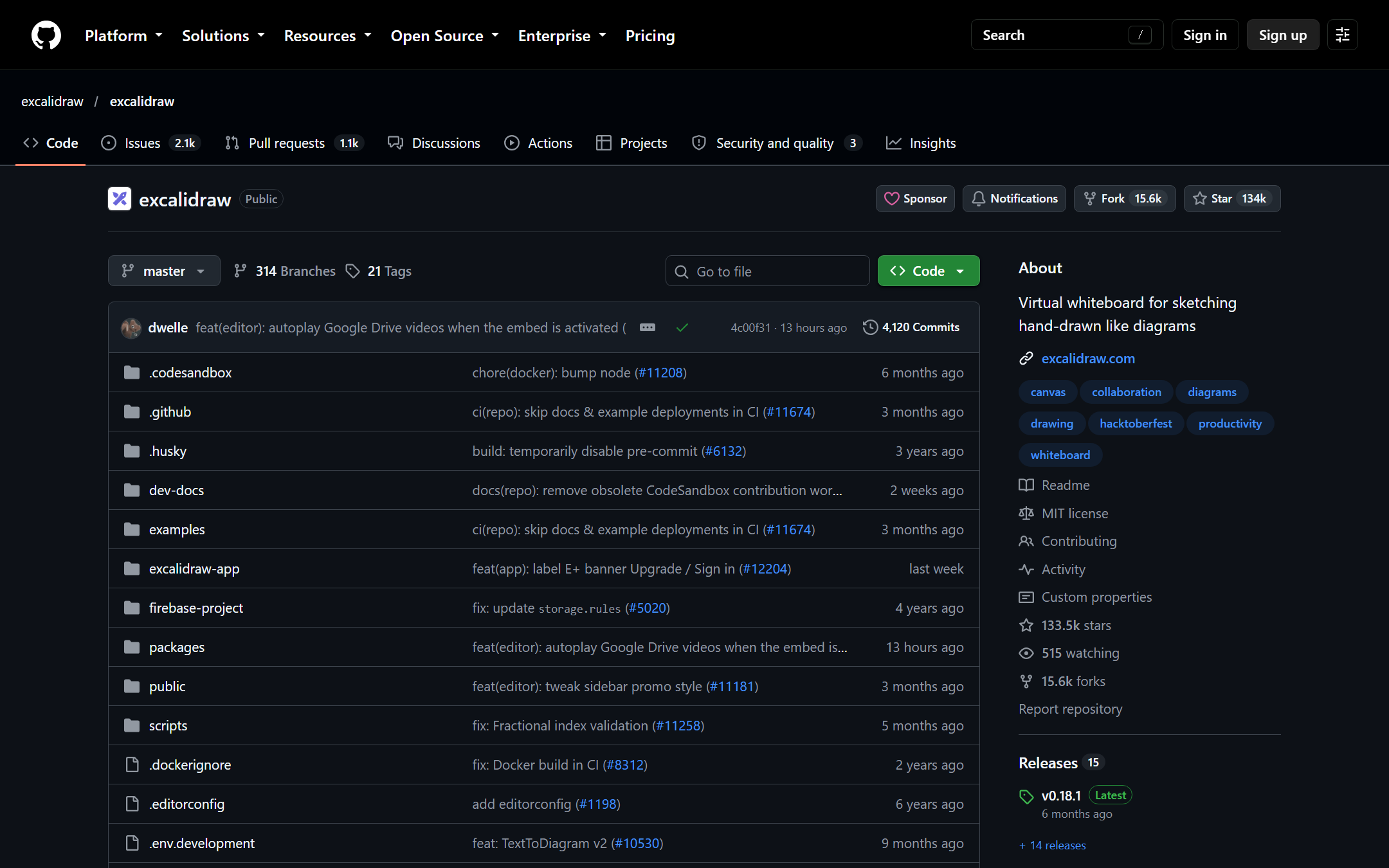Click the green commit status checkmark
The height and width of the screenshot is (868, 1389).
coord(682,328)
